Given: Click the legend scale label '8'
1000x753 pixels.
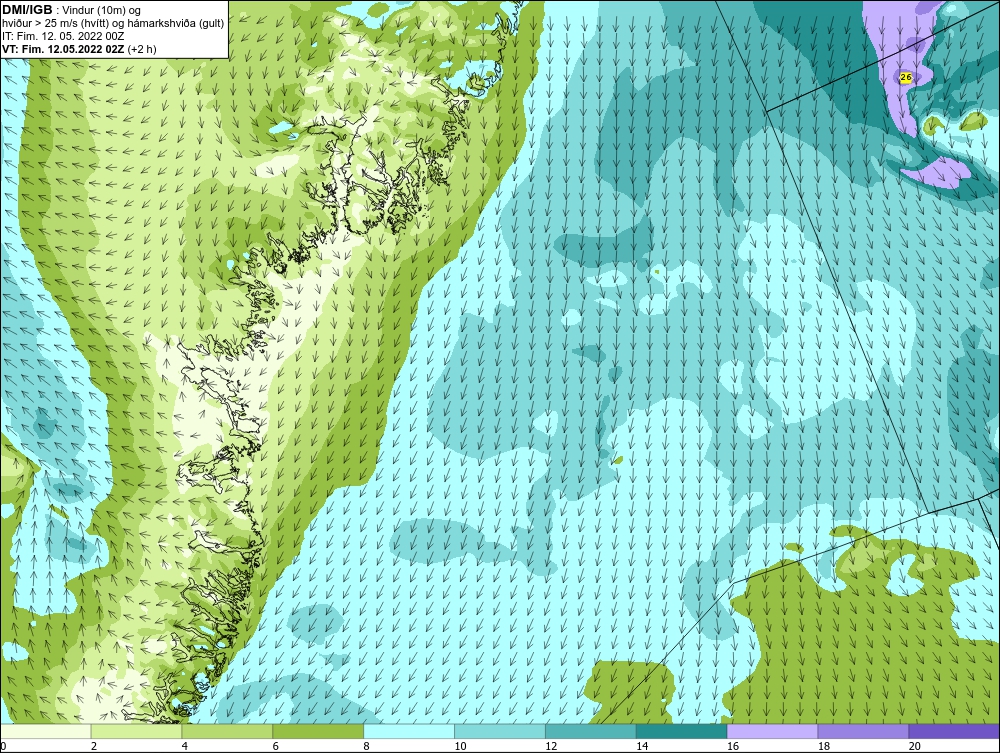Looking at the screenshot, I should click(x=366, y=746).
